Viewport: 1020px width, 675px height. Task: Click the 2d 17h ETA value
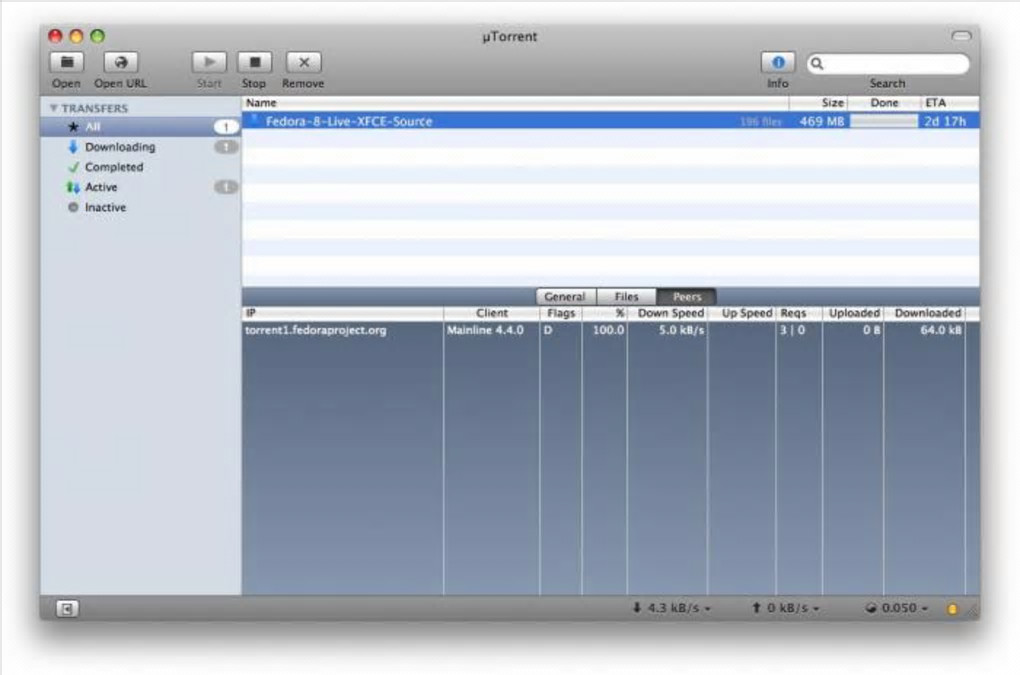[945, 121]
